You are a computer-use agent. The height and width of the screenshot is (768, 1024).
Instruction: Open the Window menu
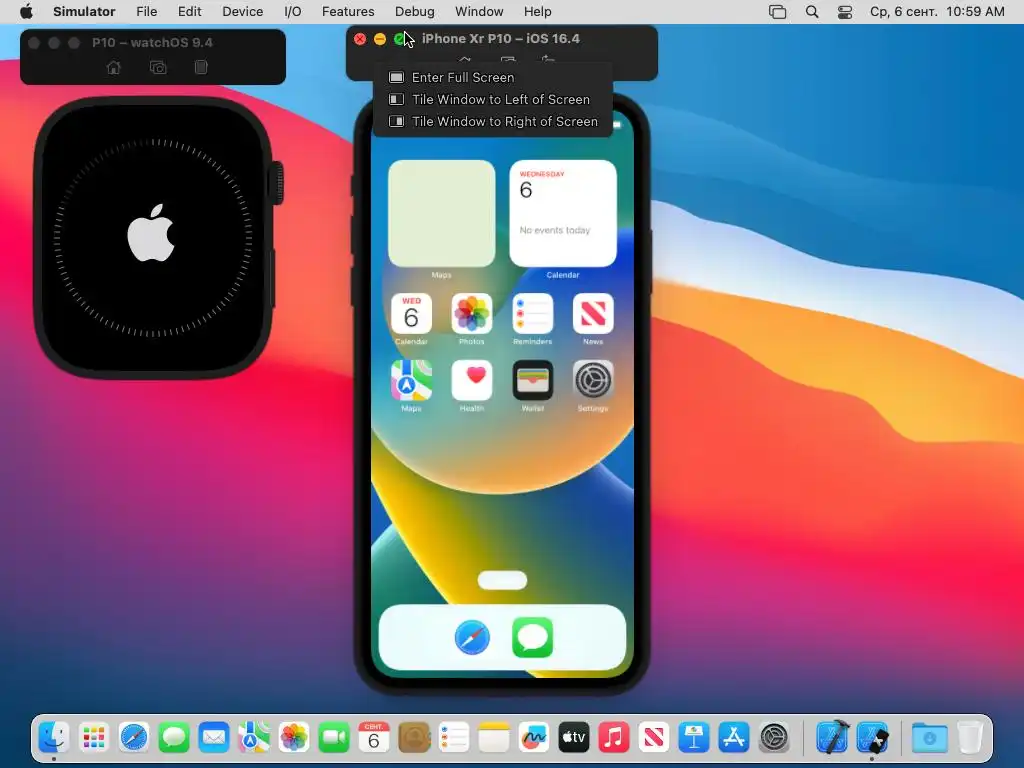pyautogui.click(x=479, y=11)
